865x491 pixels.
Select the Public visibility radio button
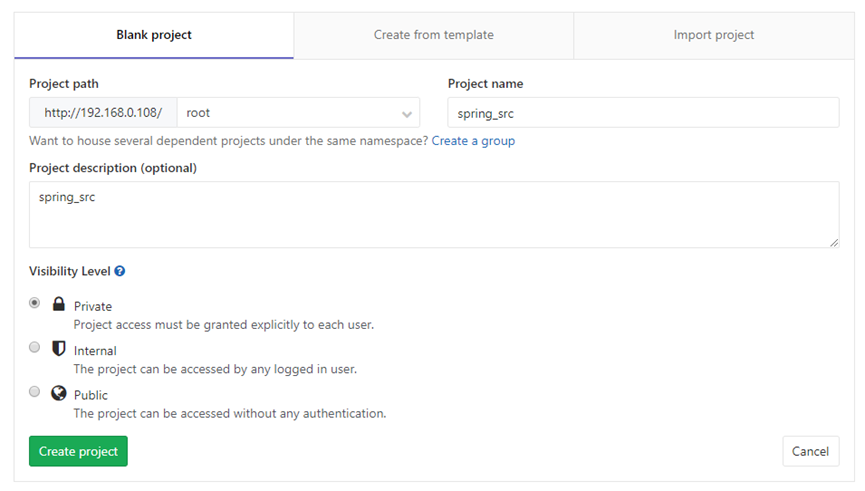(34, 392)
